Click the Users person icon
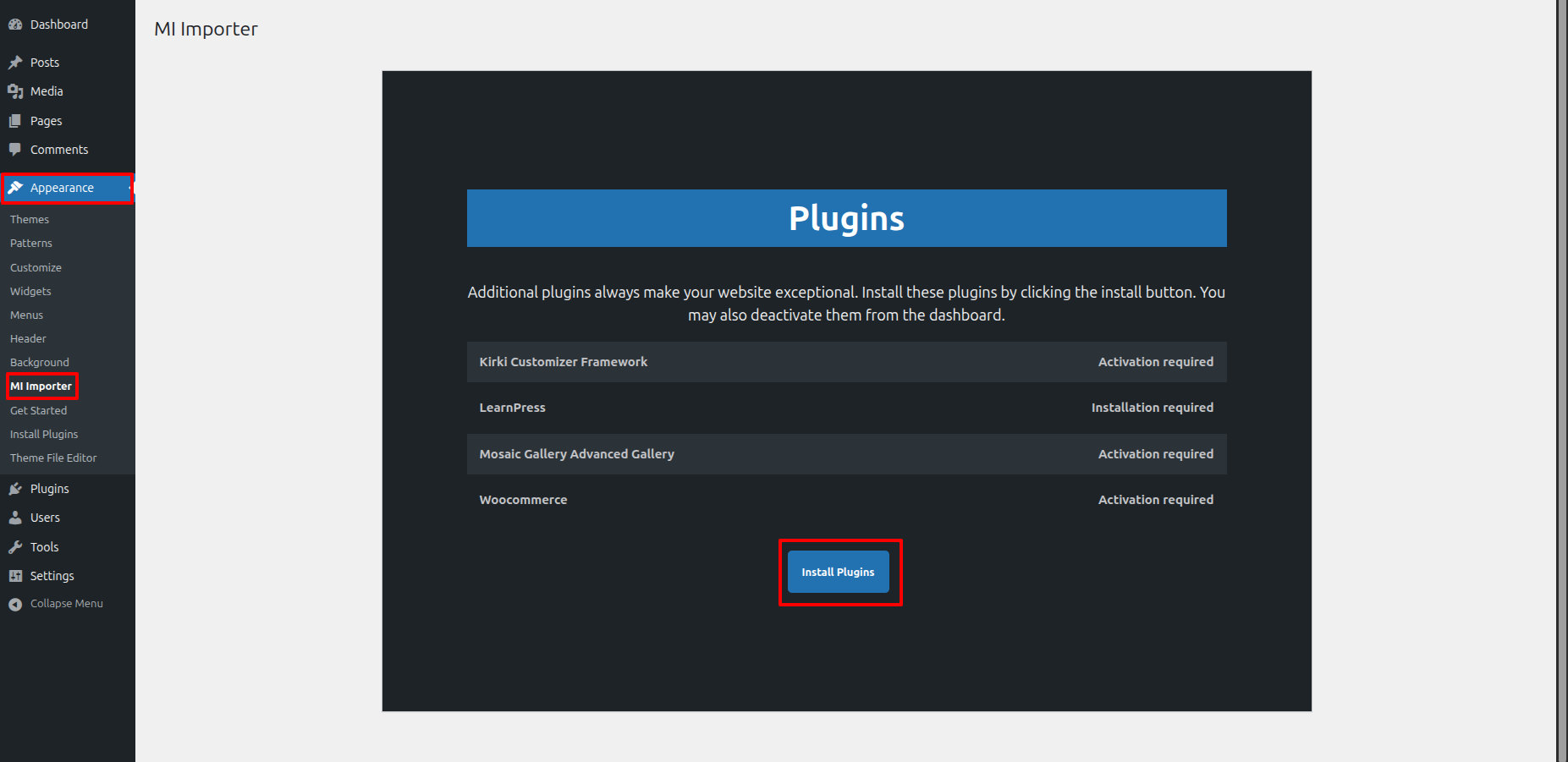Screen dimensions: 1568x762 click(x=15, y=518)
